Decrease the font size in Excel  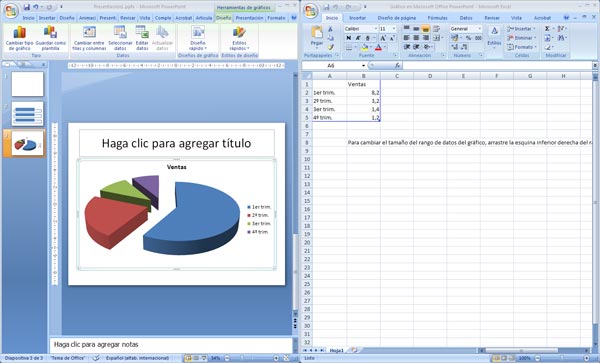click(392, 38)
